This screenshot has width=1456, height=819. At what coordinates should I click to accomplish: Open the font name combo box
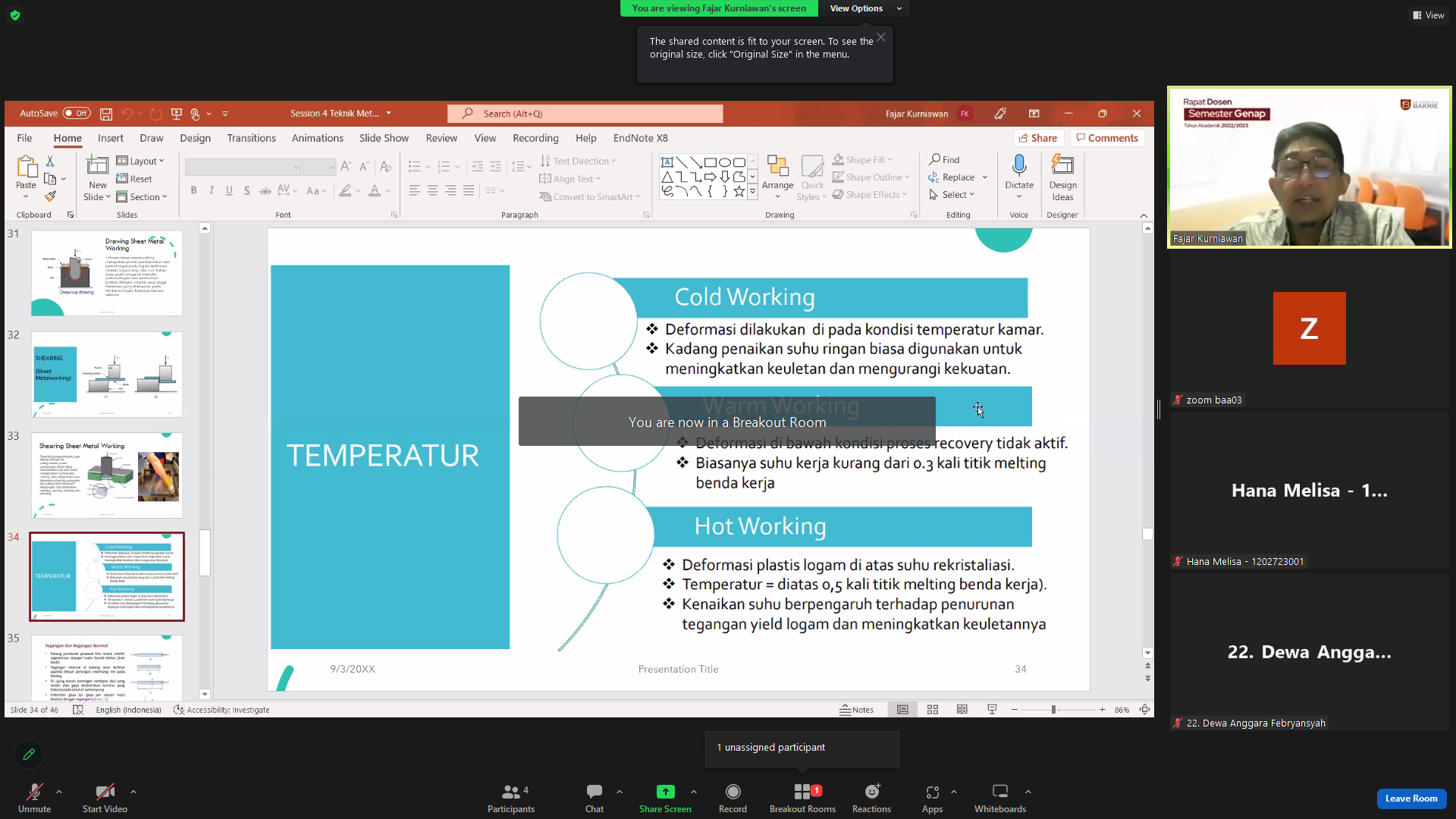(x=243, y=167)
